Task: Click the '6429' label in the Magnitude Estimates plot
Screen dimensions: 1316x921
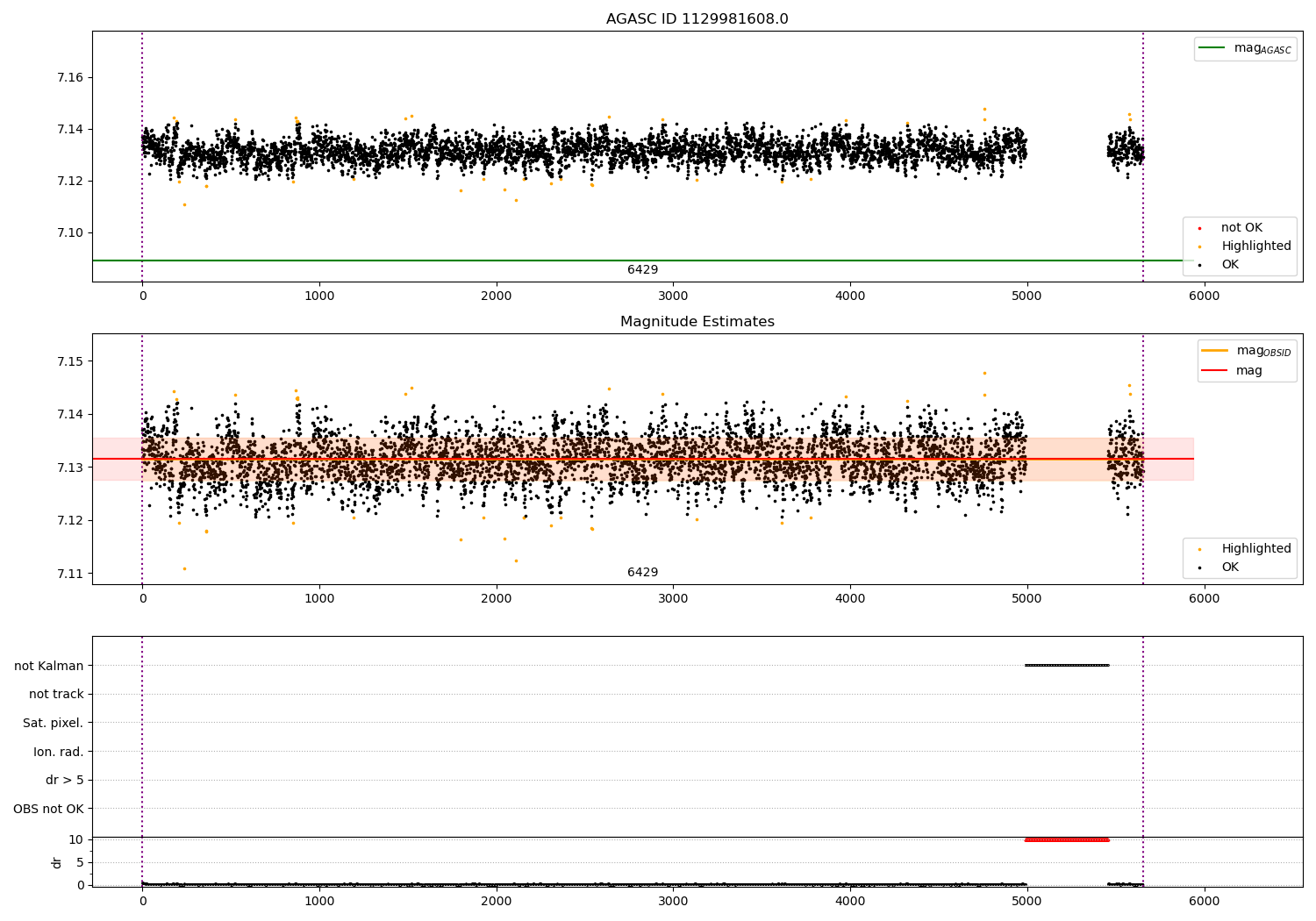Action: [642, 573]
